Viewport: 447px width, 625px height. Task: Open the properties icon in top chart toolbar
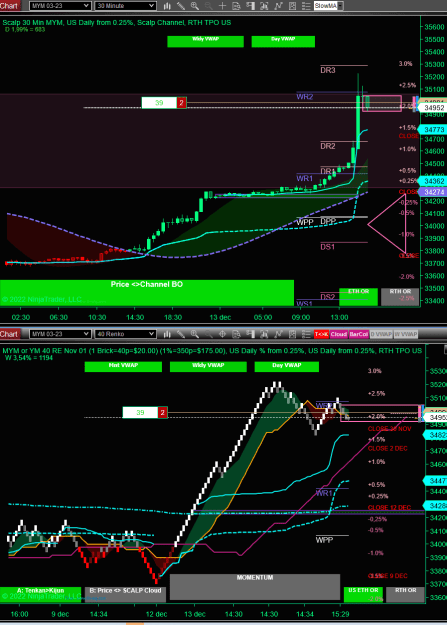pyautogui.click(x=292, y=6)
